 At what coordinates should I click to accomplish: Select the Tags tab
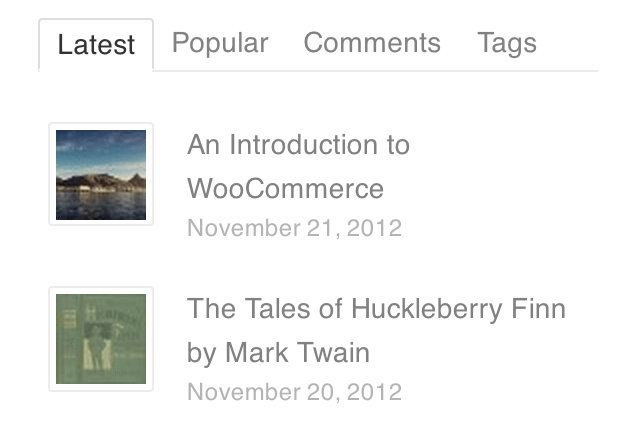(x=507, y=43)
